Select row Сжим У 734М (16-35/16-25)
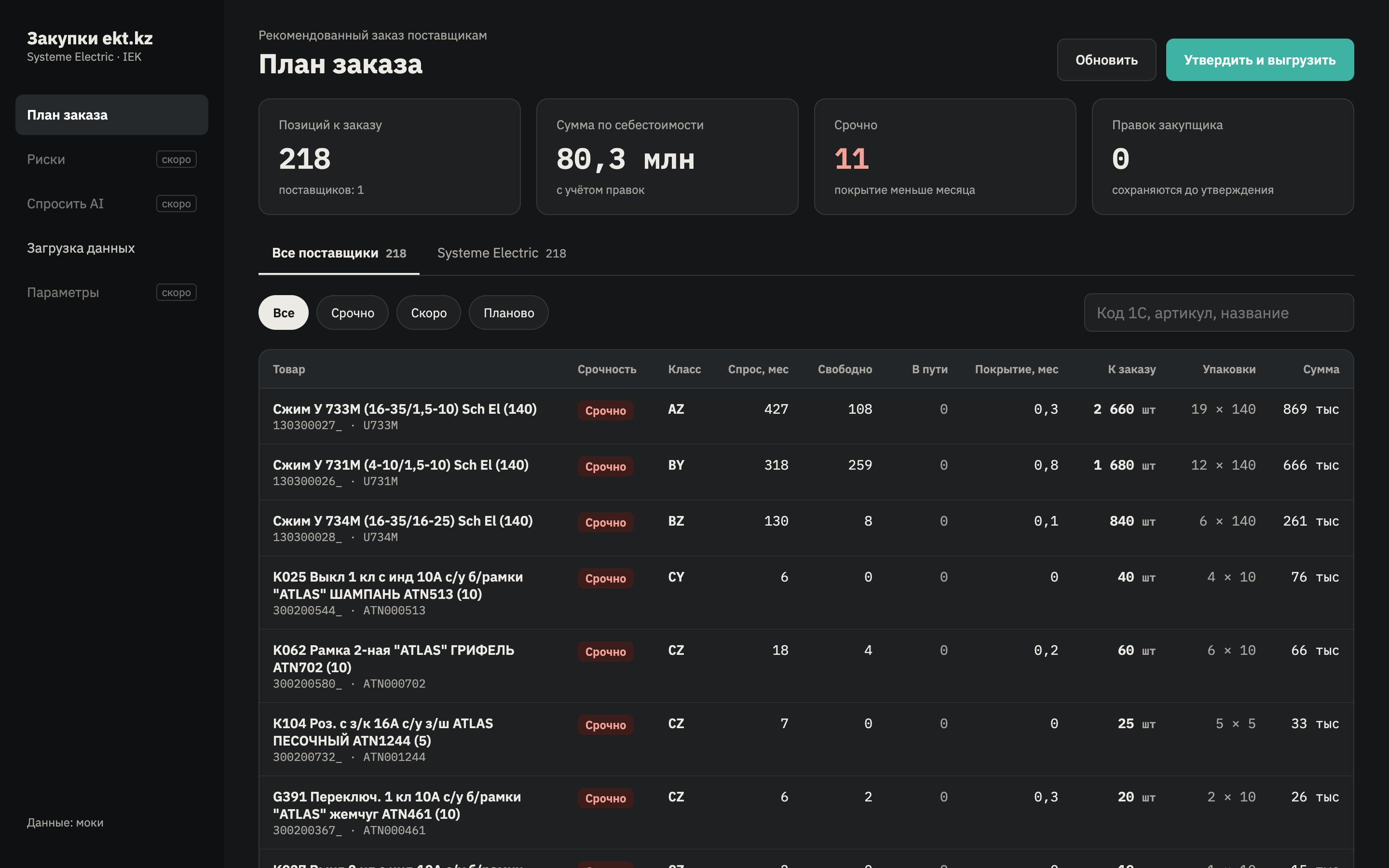This screenshot has height=868, width=1389. (806, 528)
